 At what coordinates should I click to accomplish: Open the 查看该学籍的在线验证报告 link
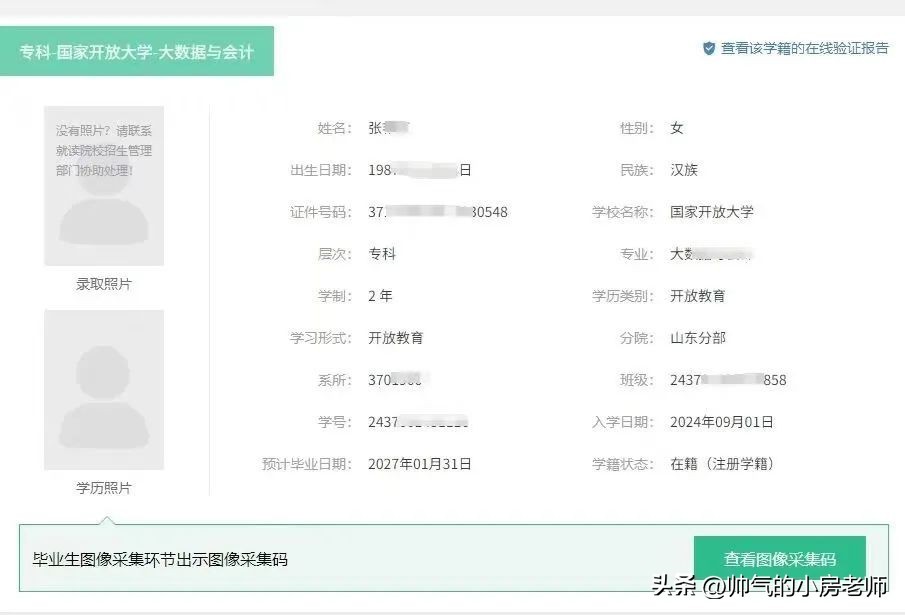click(804, 48)
